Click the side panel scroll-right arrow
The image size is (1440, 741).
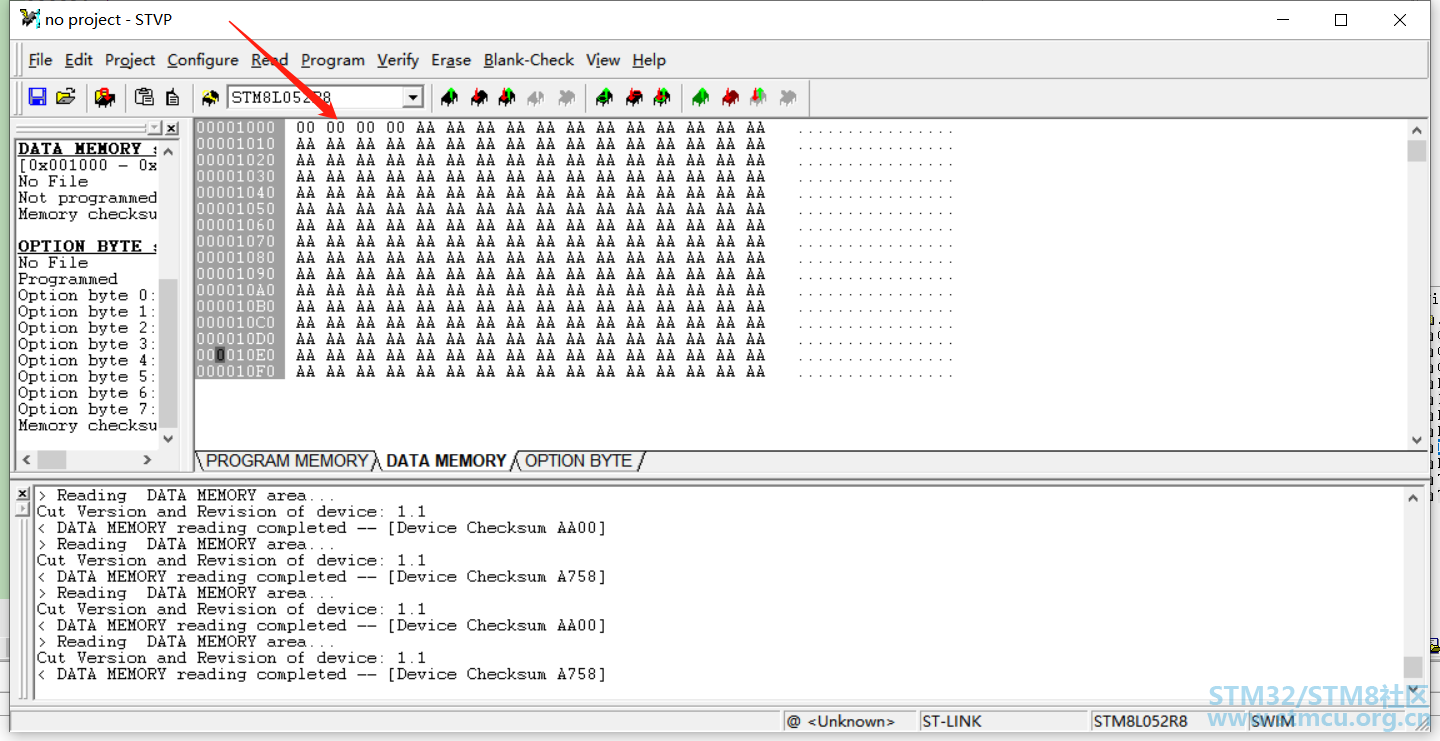tap(147, 460)
